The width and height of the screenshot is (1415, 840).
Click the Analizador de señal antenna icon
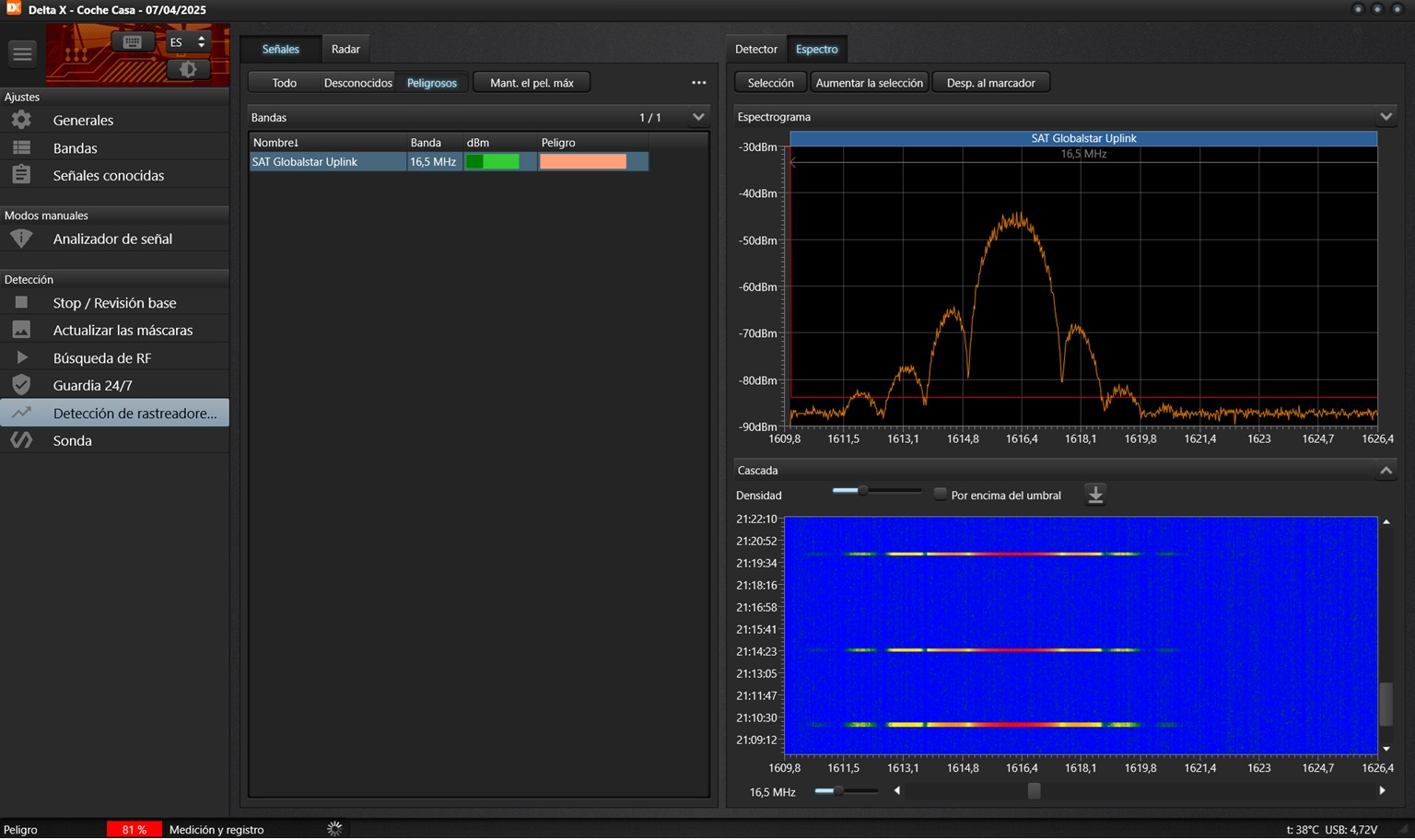pyautogui.click(x=21, y=239)
